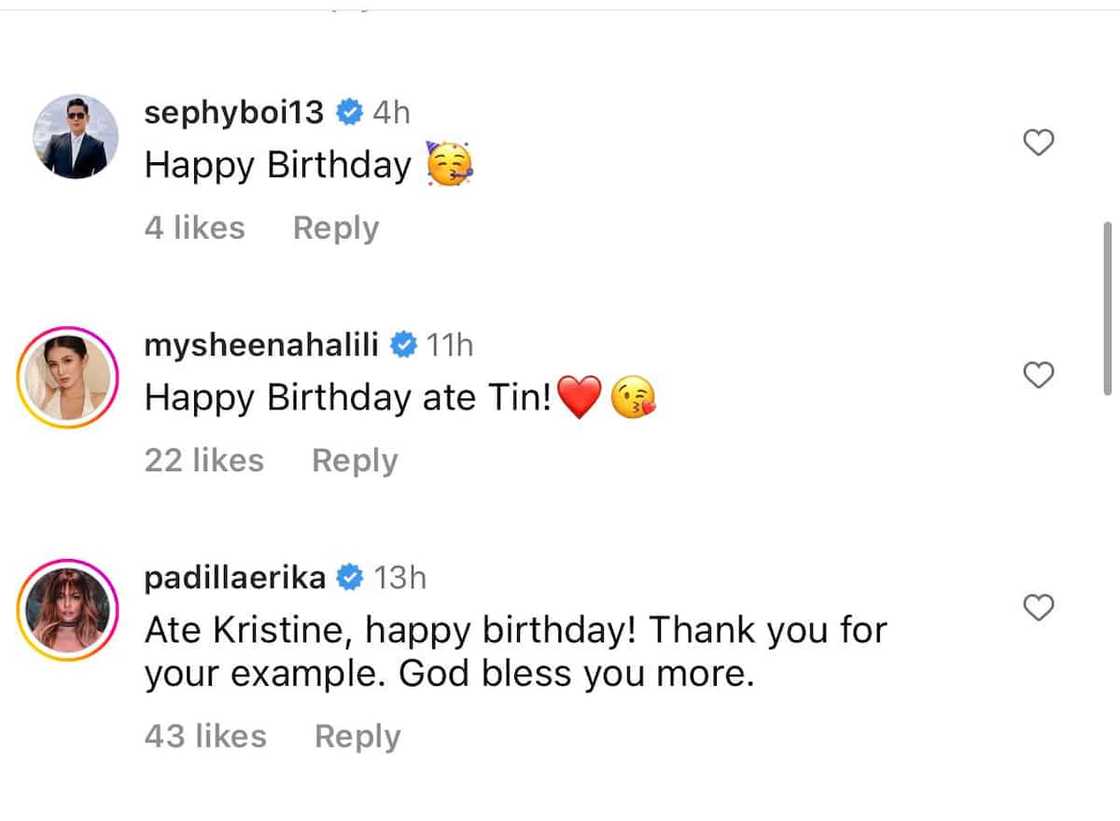Viewport: 1120px width, 821px height.
Task: Reply to mysheenahalili's birthday greeting
Action: (x=355, y=460)
